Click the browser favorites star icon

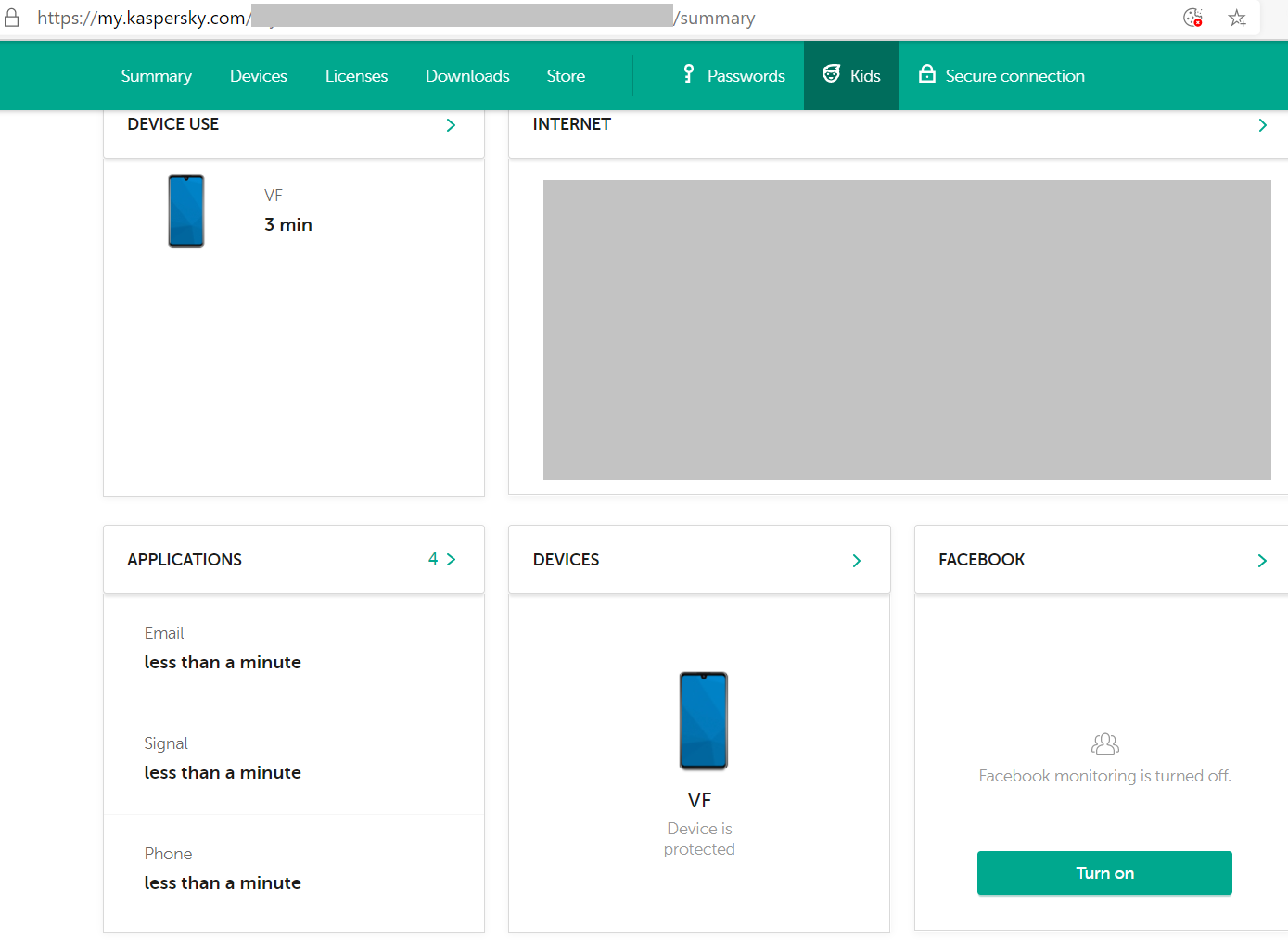pos(1237,18)
